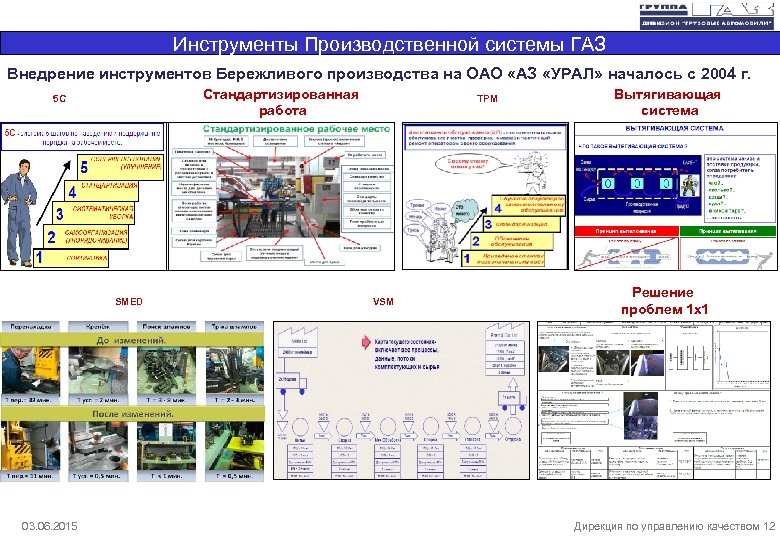The width and height of the screenshot is (780, 540).
Task: Click the red 'Принцип выталкивания' banner
Action: (x=626, y=231)
